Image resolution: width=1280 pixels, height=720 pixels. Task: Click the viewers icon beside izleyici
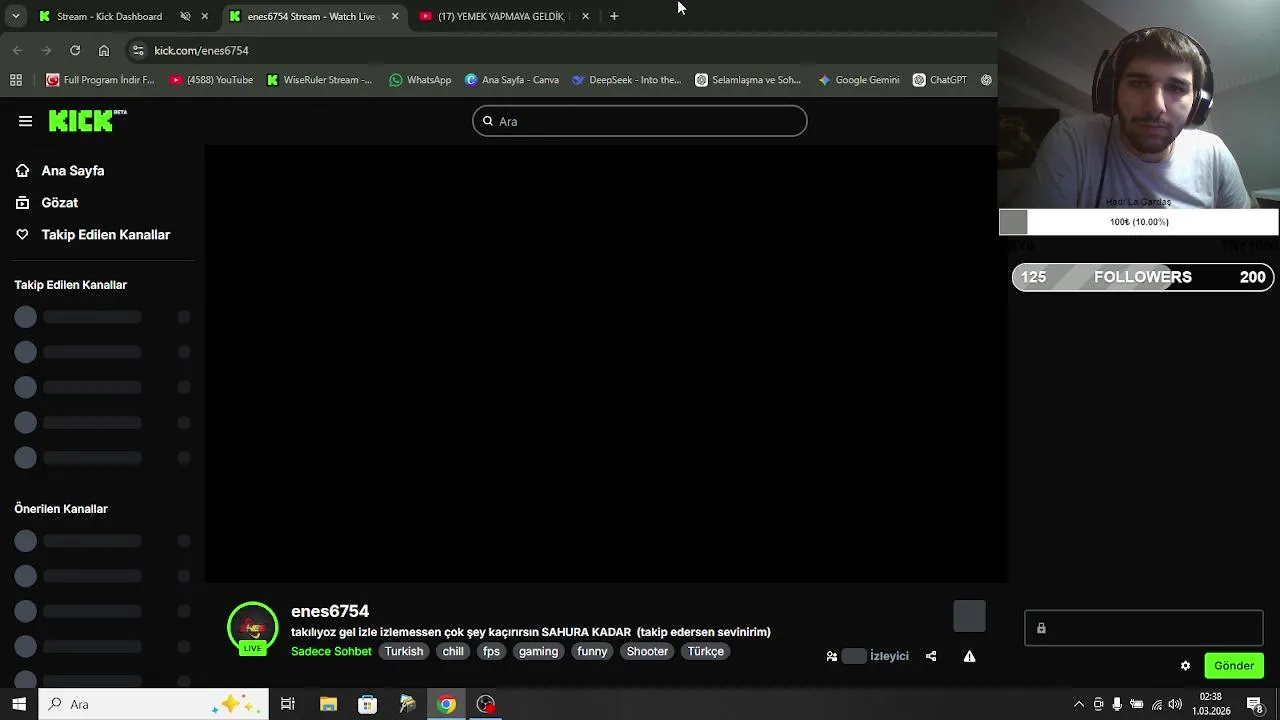831,656
